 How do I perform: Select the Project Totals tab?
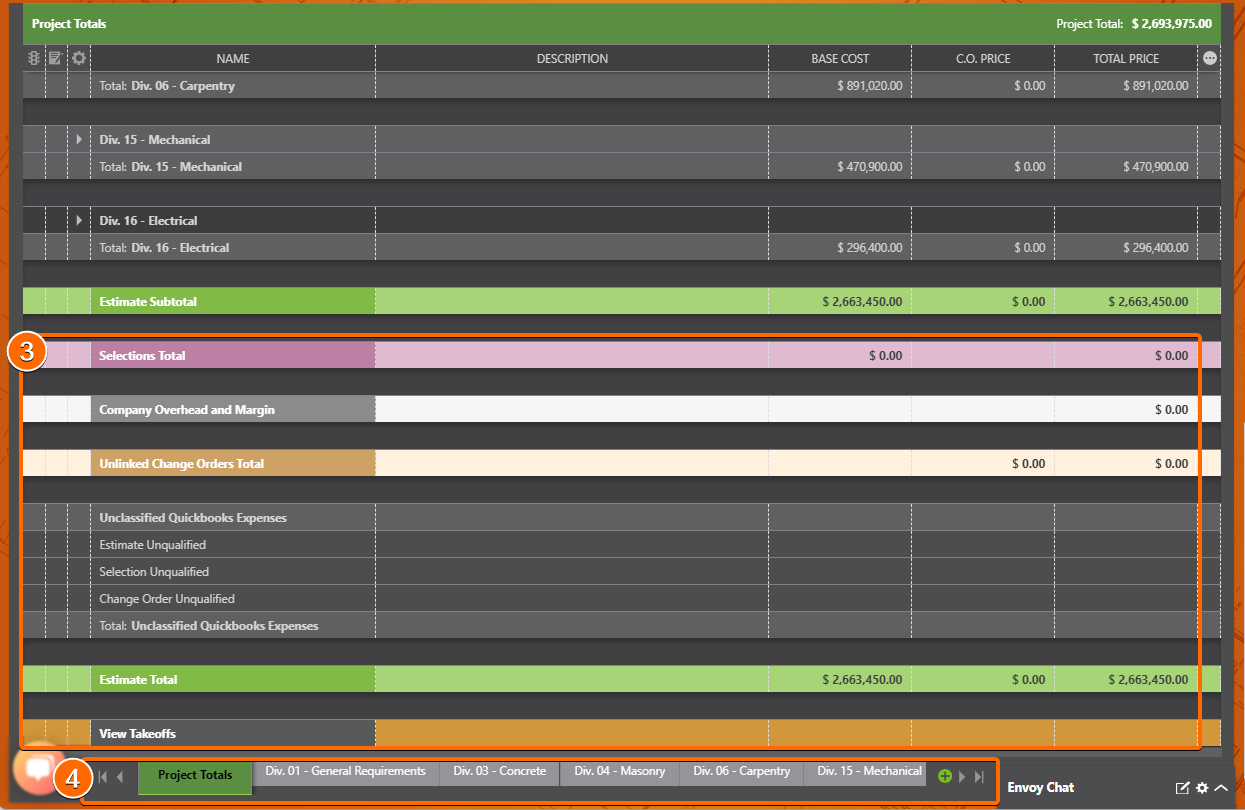[194, 774]
